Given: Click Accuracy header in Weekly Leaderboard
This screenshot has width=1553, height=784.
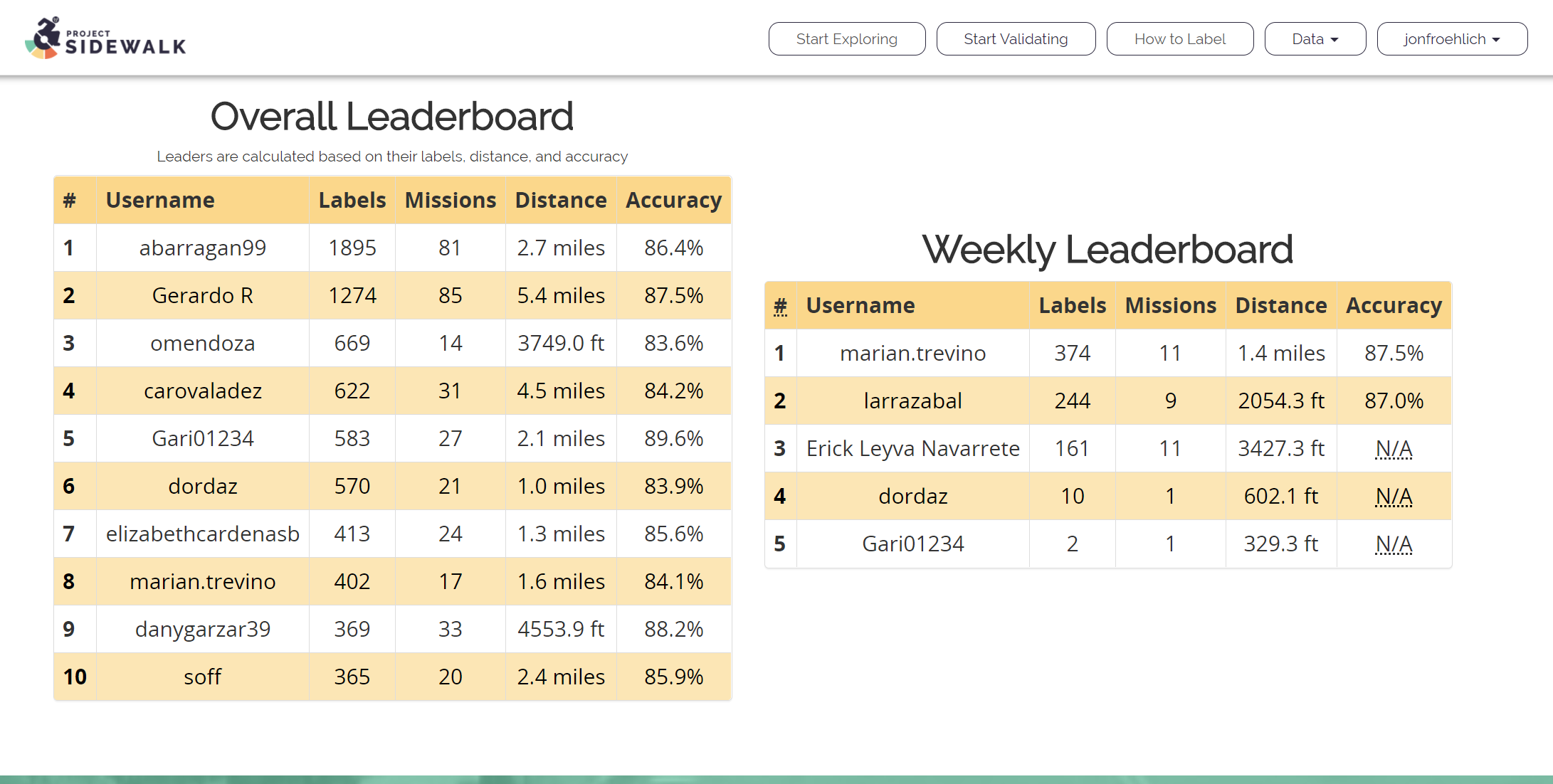Looking at the screenshot, I should tap(1394, 306).
